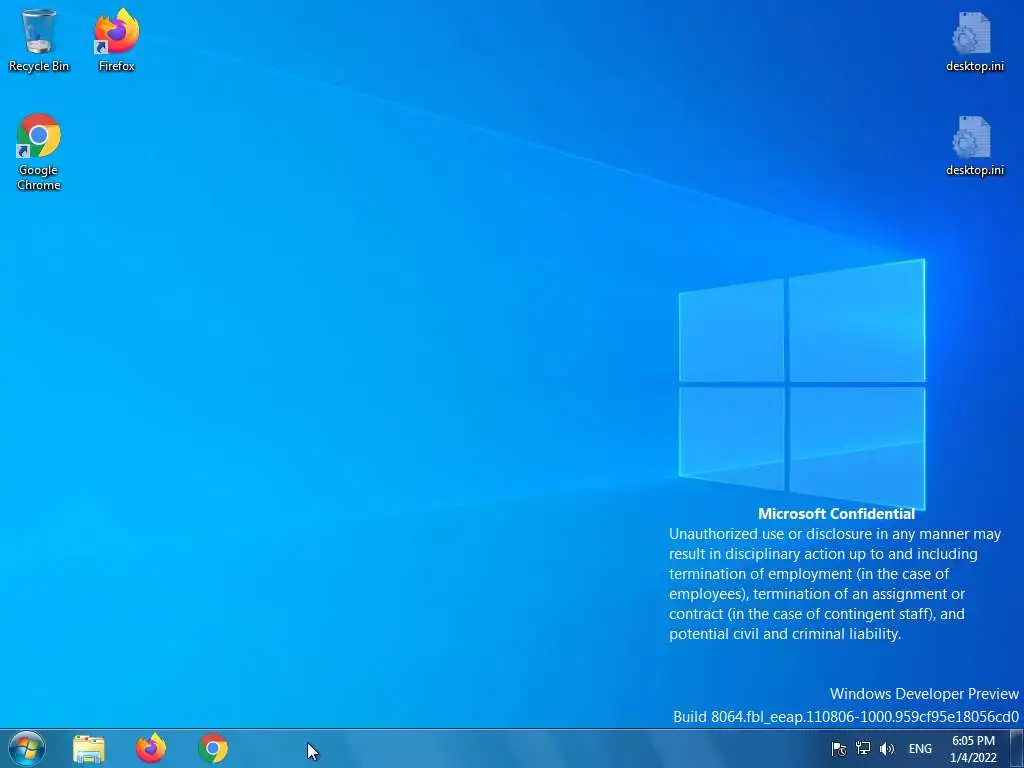Screen dimensions: 1024x768
Task: Open the network status tray icon
Action: tap(863, 748)
